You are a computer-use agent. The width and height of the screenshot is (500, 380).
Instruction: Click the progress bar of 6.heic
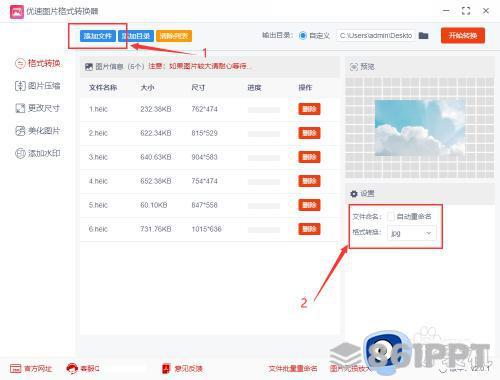click(x=264, y=230)
